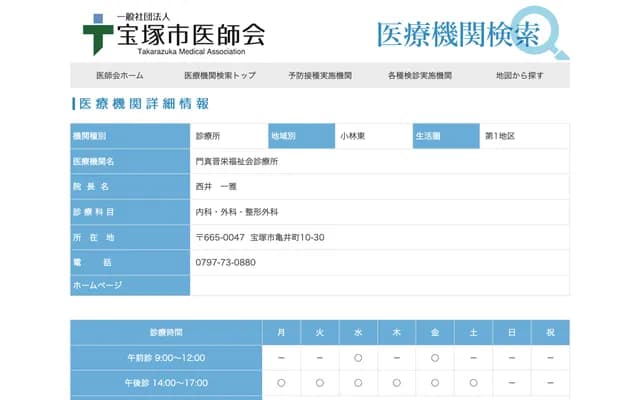
Task: Select 予防接種実施機関 from navigation bar
Action: click(319, 76)
